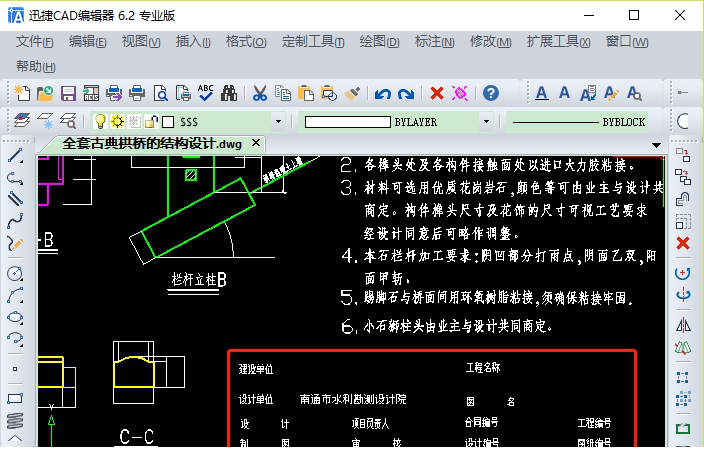Viewport: 704px width, 464px height.
Task: Open the 绘图(D) menu
Action: coord(379,42)
